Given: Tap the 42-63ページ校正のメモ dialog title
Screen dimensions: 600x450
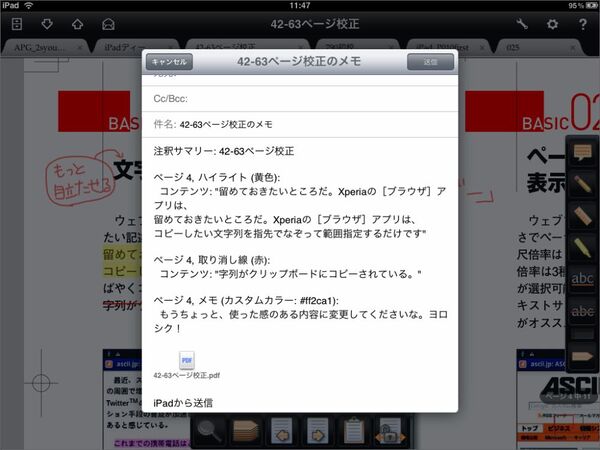Looking at the screenshot, I should 299,61.
